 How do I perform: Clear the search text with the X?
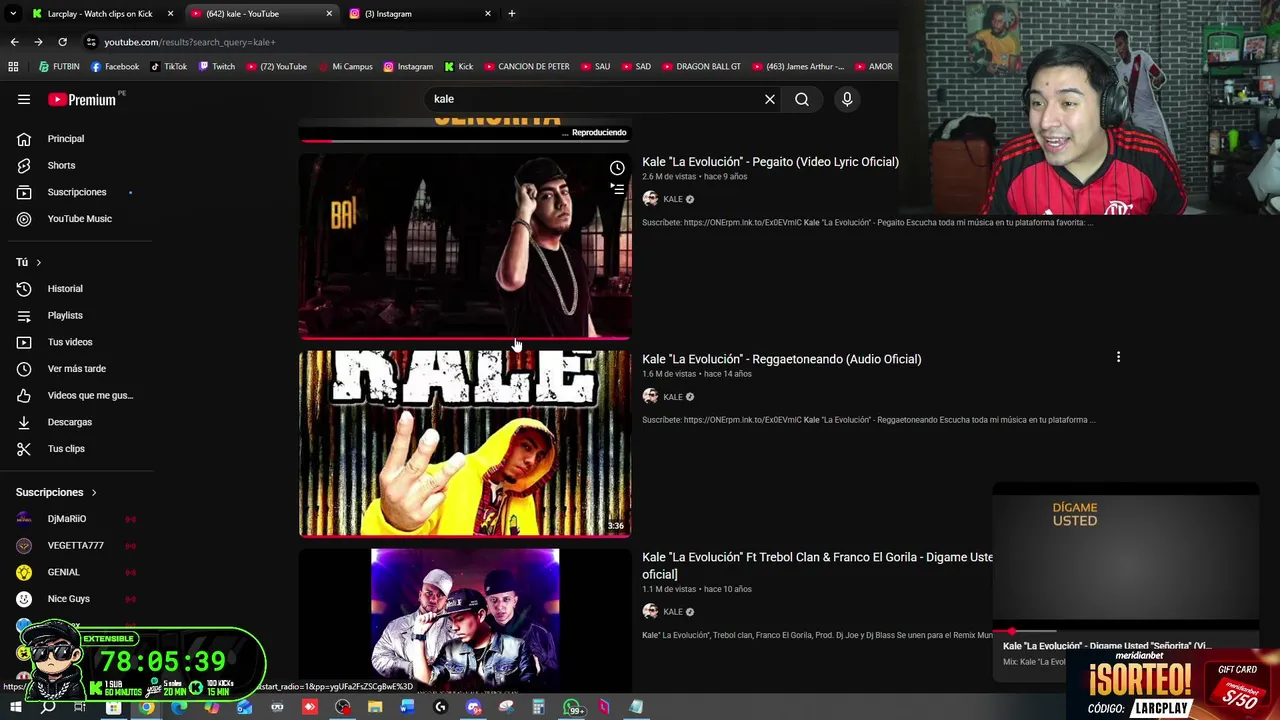pos(770,99)
